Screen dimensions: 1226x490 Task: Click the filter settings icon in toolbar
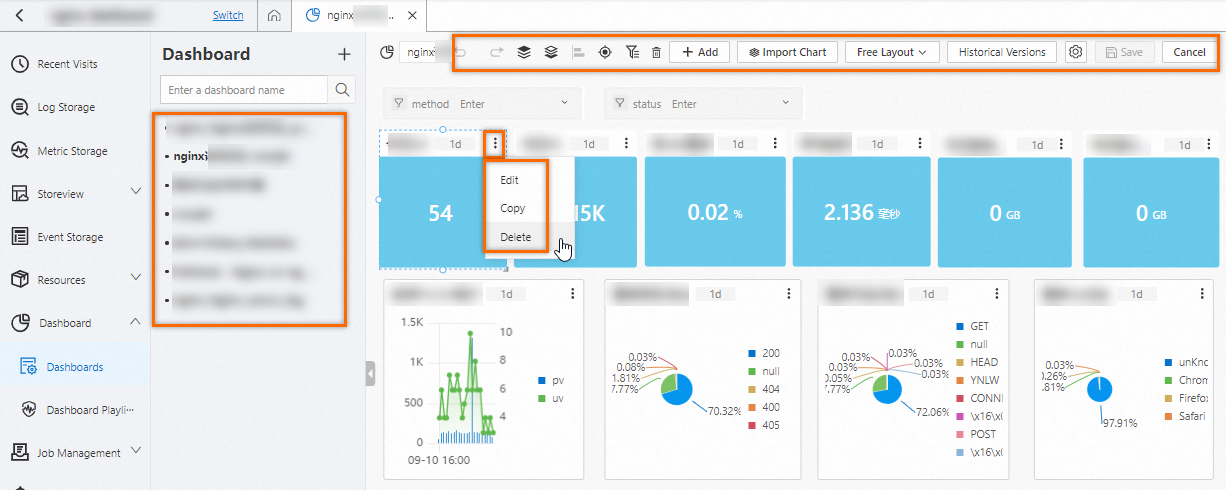[x=632, y=52]
